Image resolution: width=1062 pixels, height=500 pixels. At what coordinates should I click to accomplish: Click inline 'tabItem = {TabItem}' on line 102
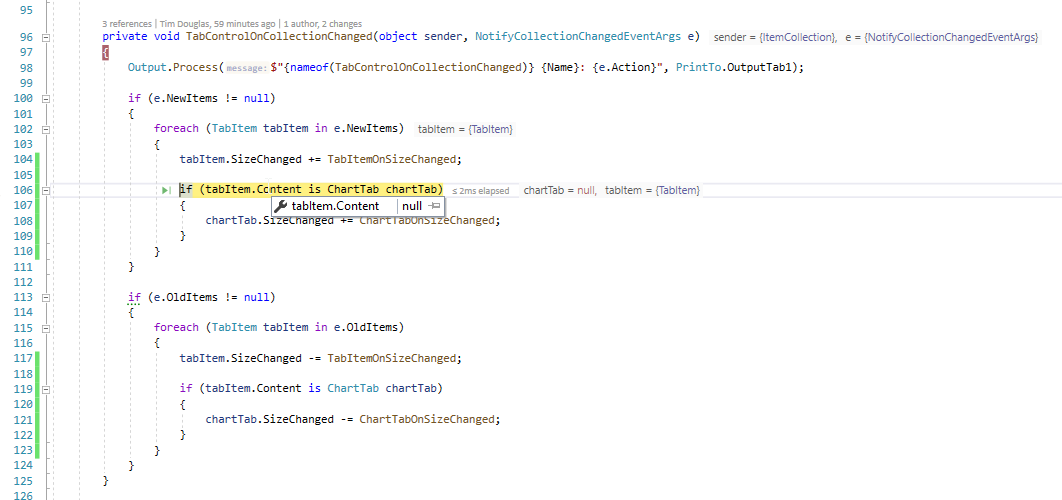pyautogui.click(x=465, y=129)
